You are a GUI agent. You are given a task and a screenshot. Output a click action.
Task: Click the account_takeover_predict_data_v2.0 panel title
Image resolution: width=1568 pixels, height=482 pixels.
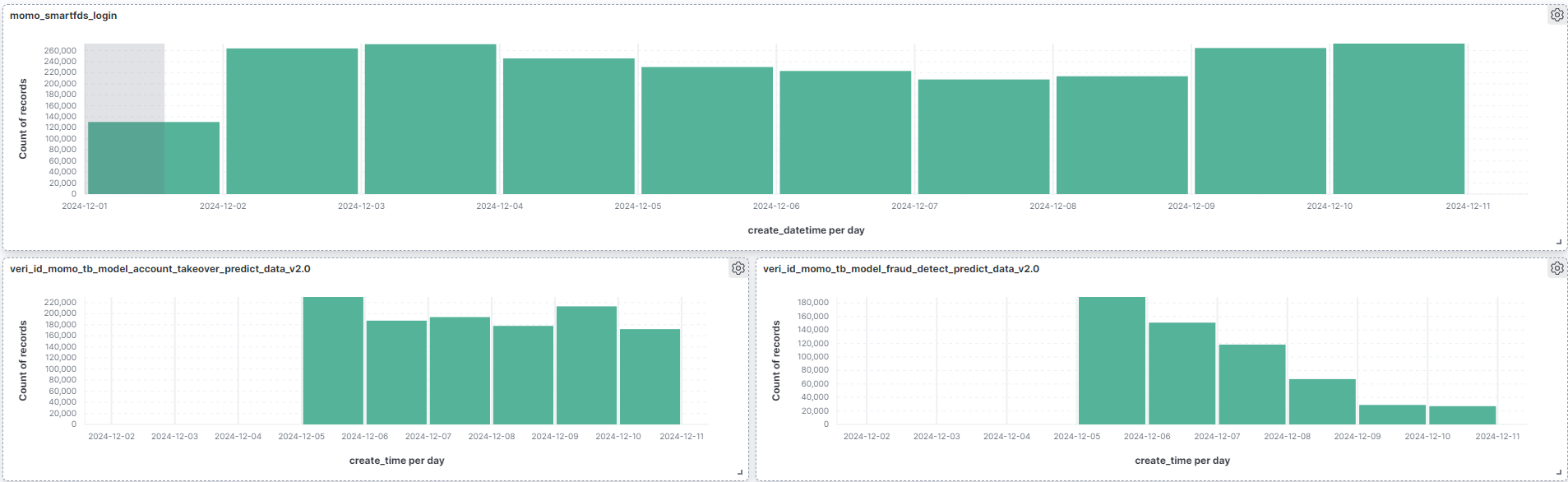[x=160, y=269]
